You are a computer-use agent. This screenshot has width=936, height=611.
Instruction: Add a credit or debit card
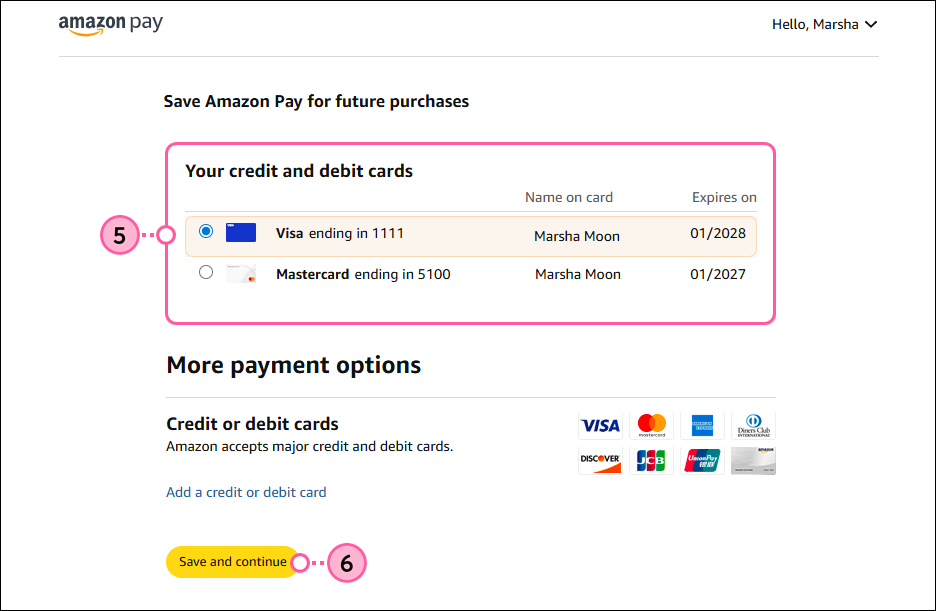(x=246, y=492)
